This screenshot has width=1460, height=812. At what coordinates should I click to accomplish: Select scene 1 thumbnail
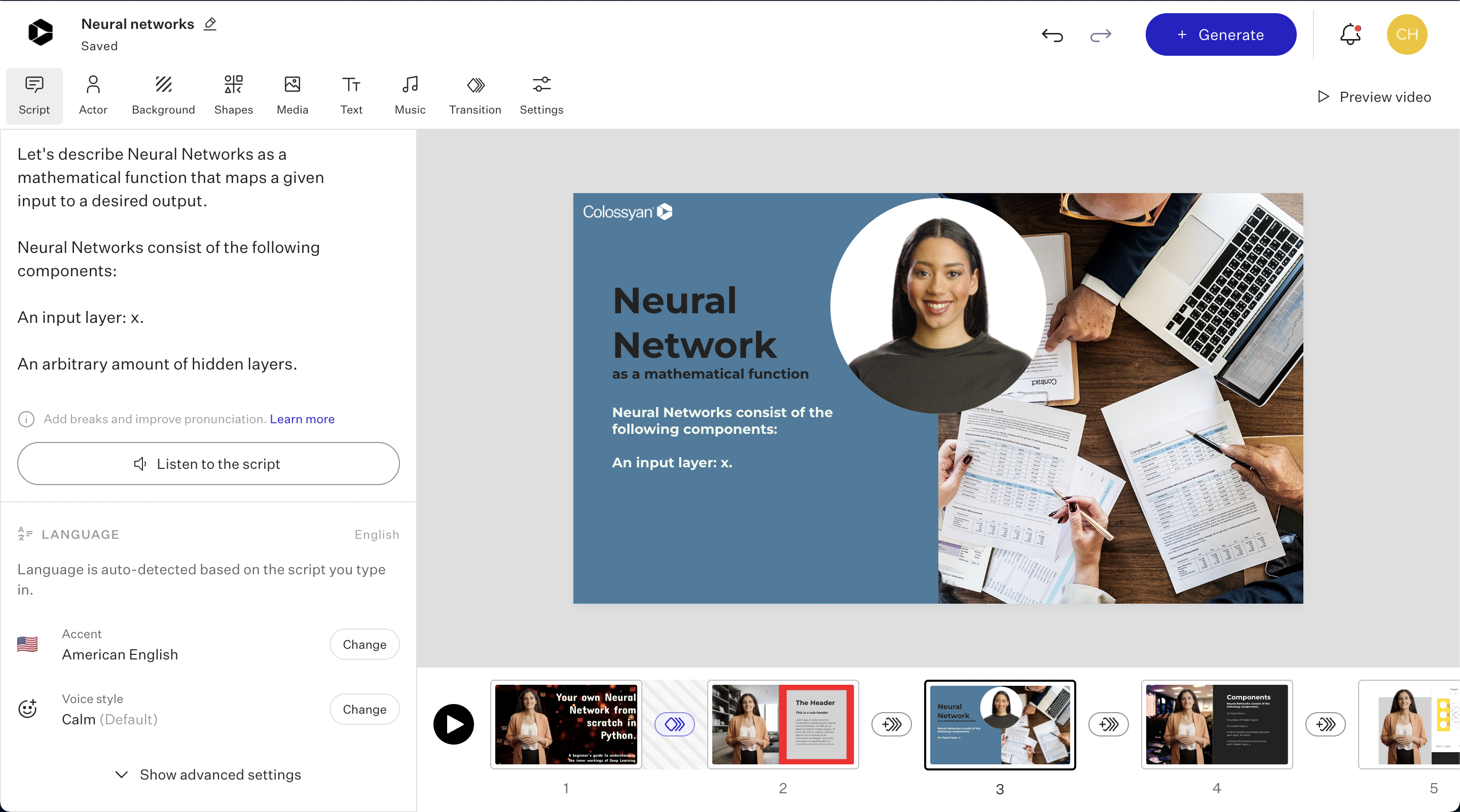(x=566, y=724)
